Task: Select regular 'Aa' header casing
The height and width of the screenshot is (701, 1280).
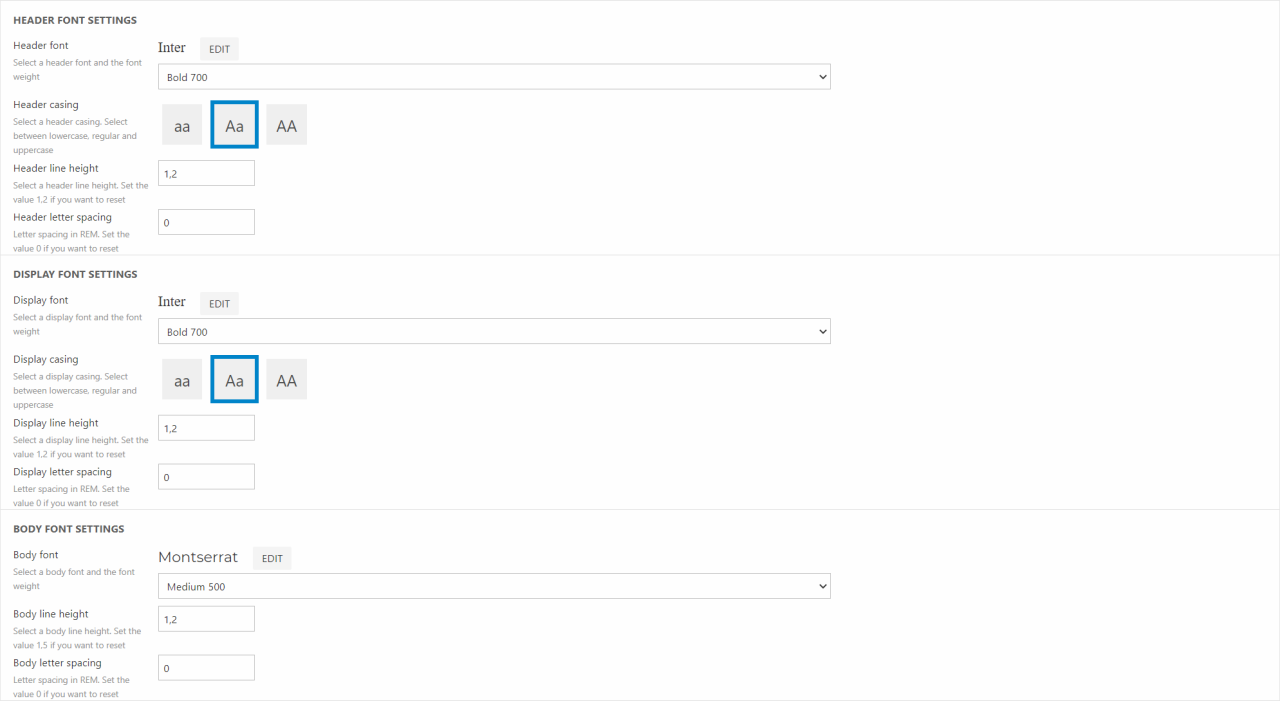Action: [x=235, y=125]
